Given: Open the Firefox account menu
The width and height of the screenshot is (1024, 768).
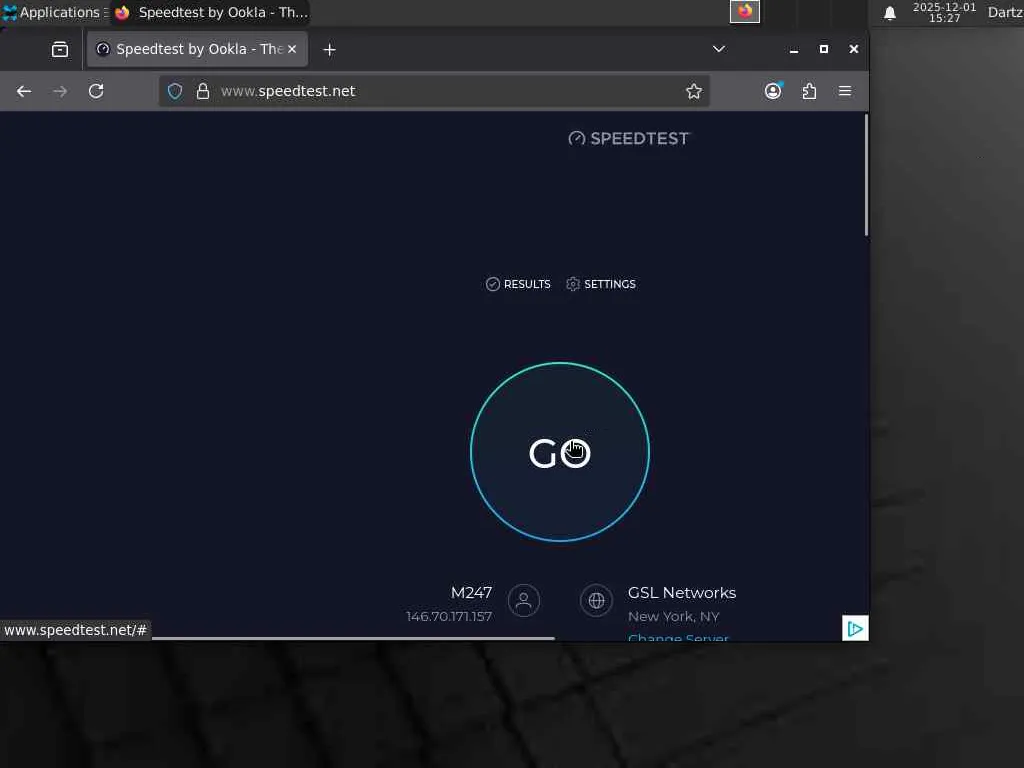Looking at the screenshot, I should point(773,91).
